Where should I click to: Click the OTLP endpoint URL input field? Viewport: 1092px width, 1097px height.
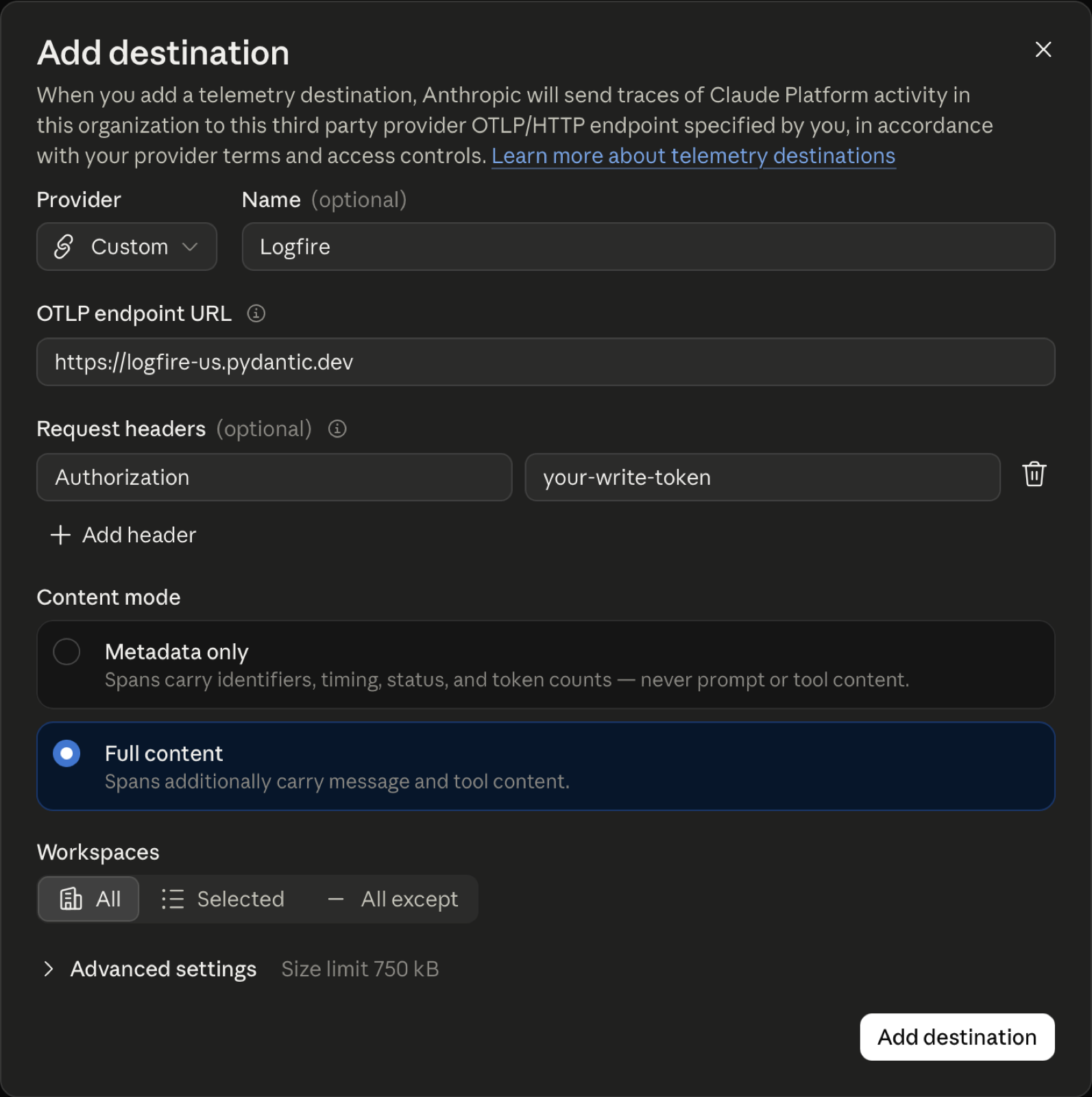tap(546, 361)
